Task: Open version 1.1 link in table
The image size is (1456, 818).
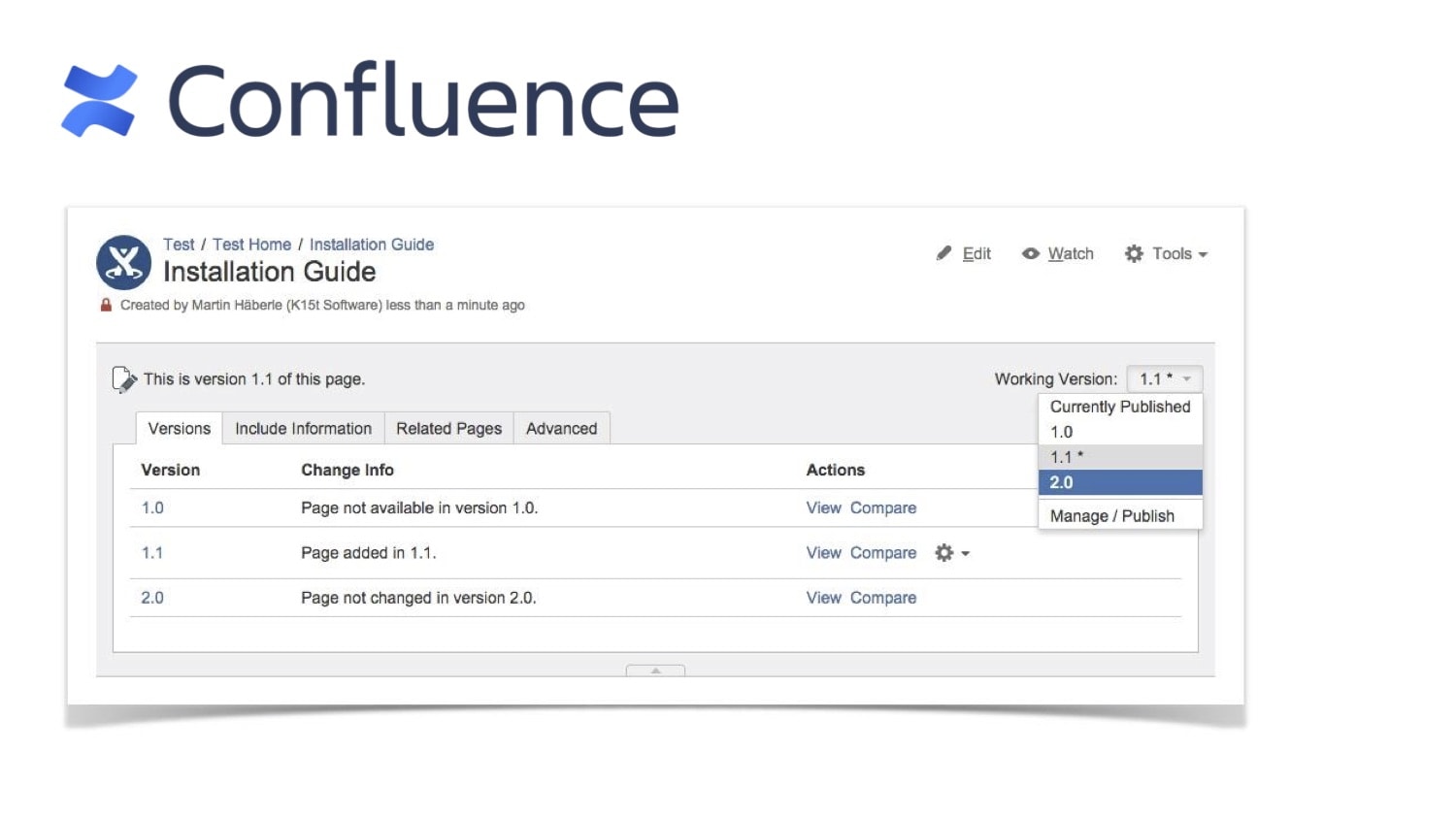Action: click(152, 553)
